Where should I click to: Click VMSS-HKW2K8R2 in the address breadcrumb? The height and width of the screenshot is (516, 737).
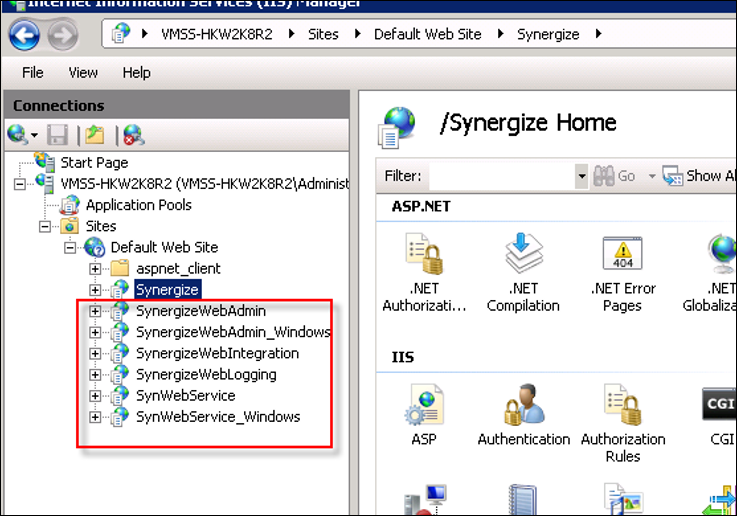tap(217, 34)
